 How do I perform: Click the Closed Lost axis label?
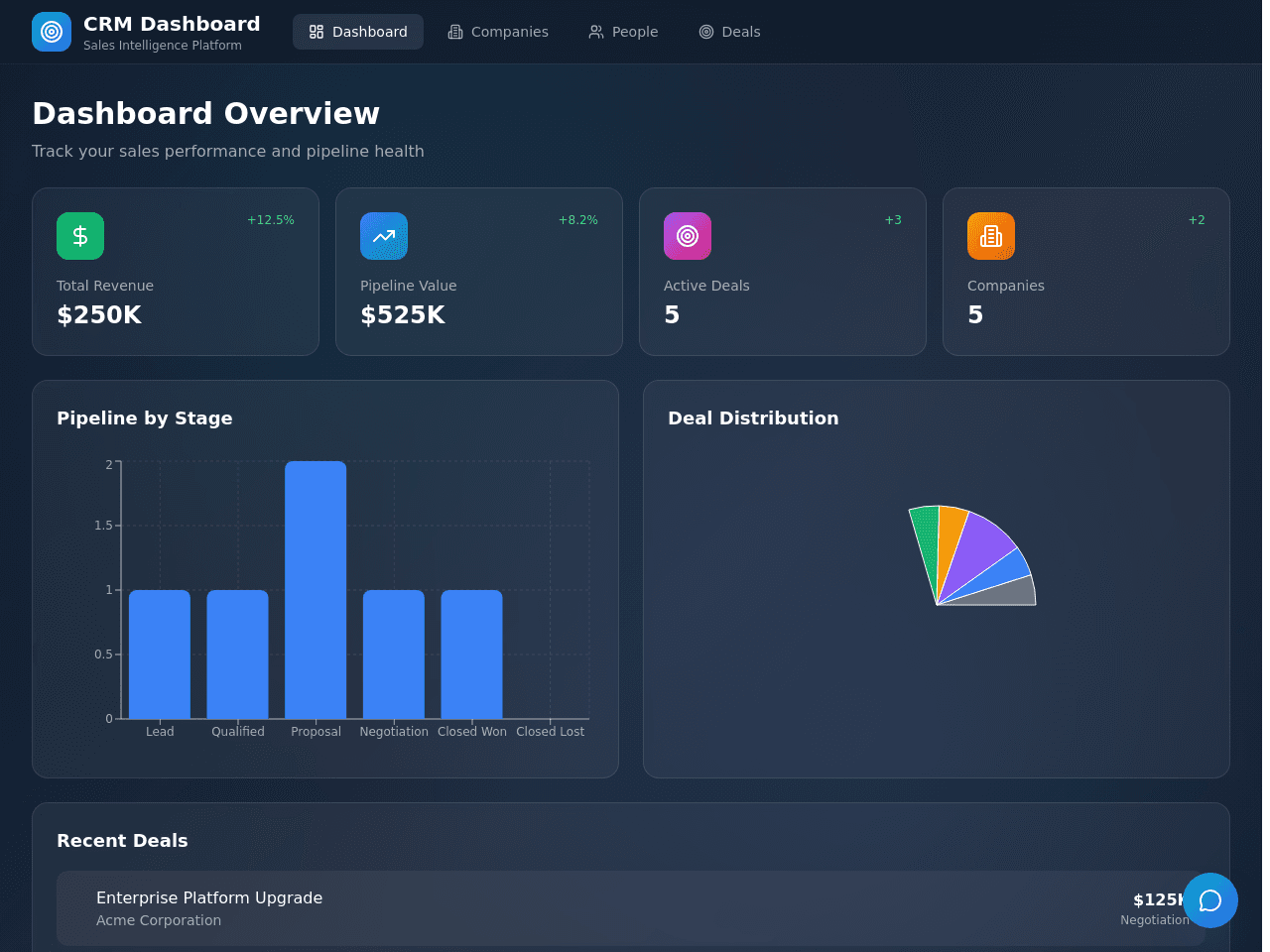tap(550, 732)
